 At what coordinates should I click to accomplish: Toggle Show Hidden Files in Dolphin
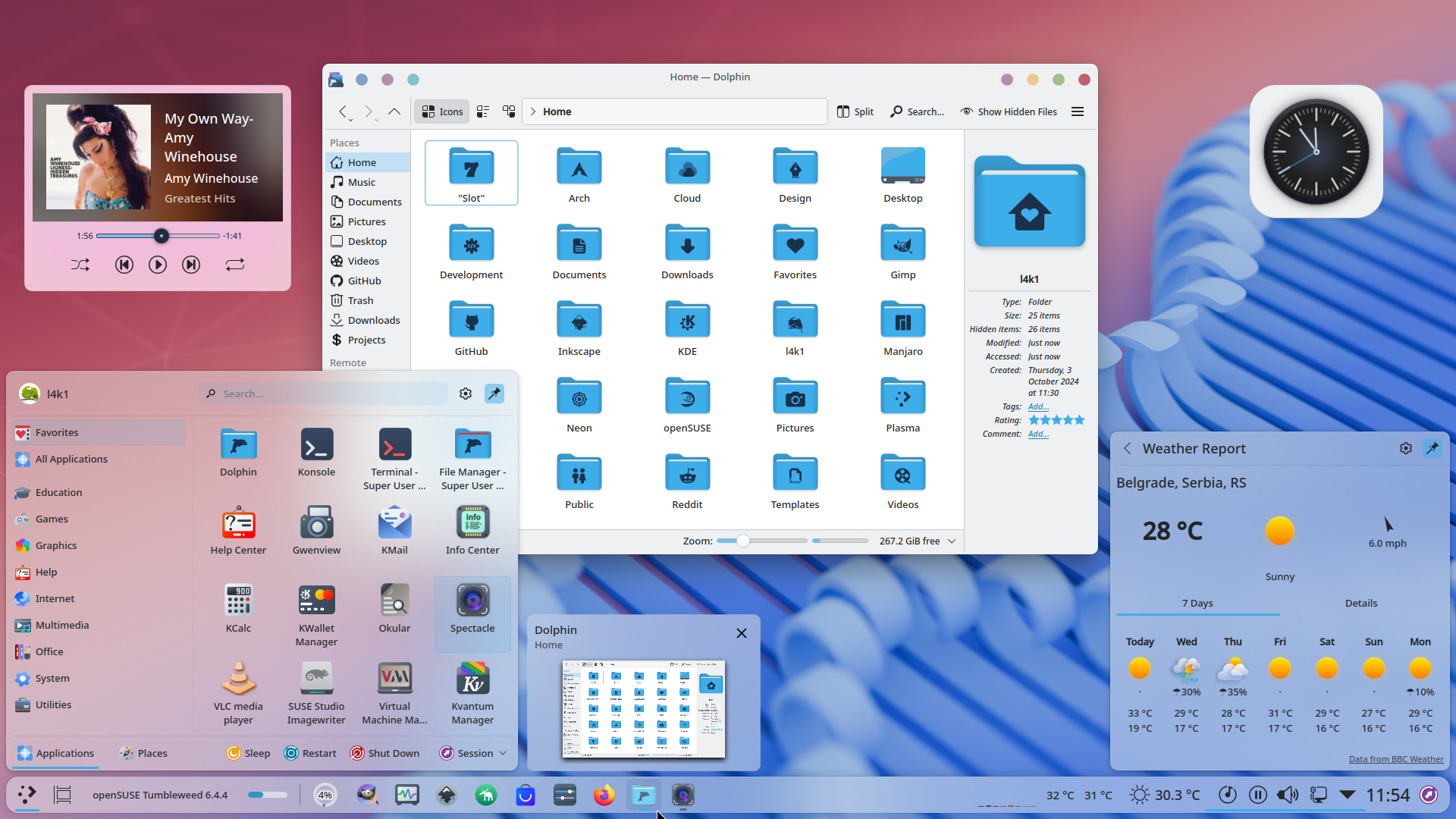click(1009, 111)
